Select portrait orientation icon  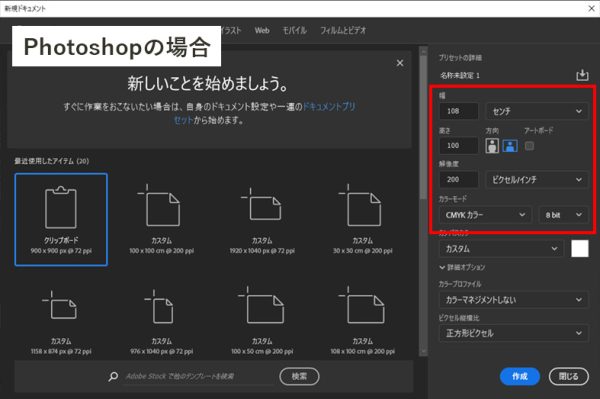[x=492, y=146]
